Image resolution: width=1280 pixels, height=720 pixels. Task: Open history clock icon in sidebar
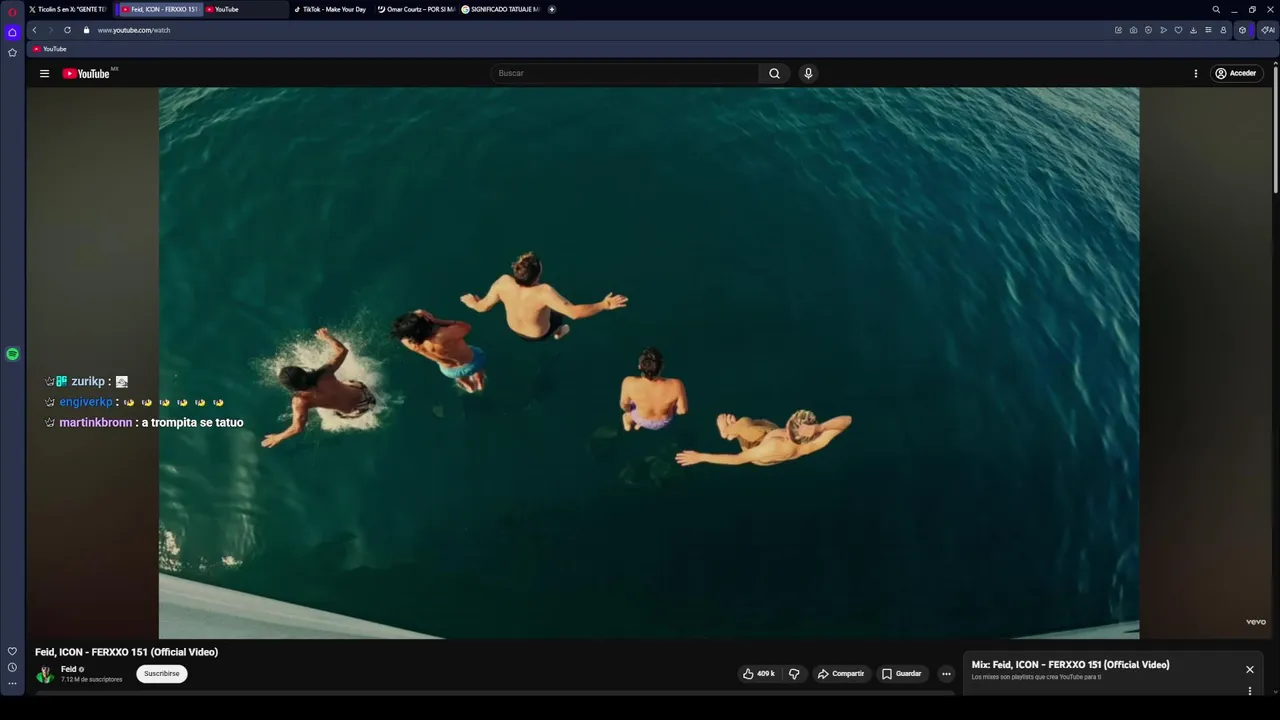tap(12, 667)
